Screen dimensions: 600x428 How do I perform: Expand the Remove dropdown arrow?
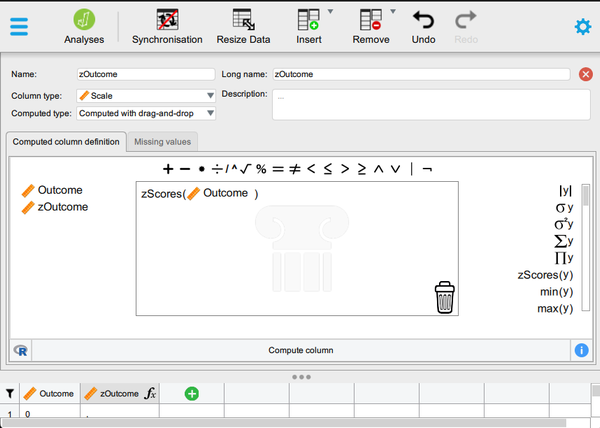pyautogui.click(x=393, y=11)
